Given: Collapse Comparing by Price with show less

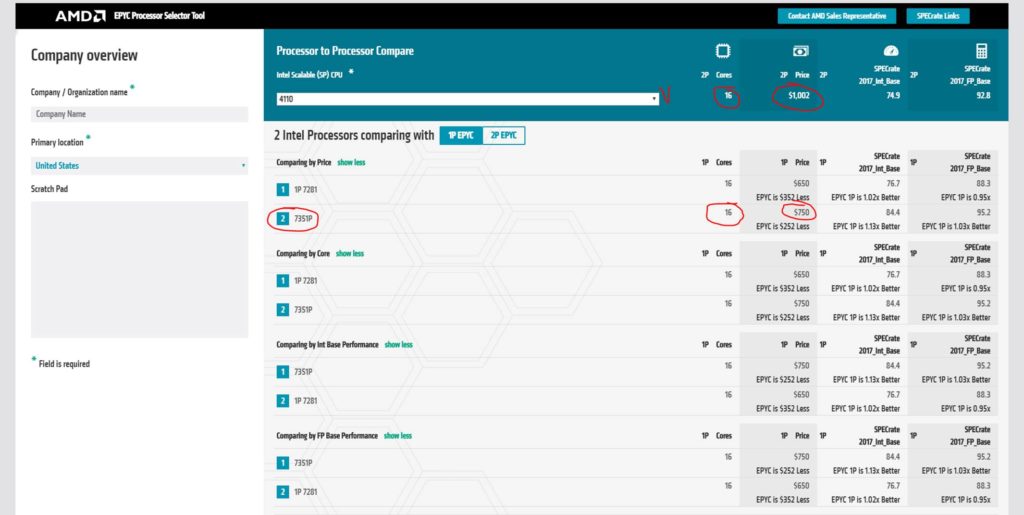Looking at the screenshot, I should tap(351, 163).
